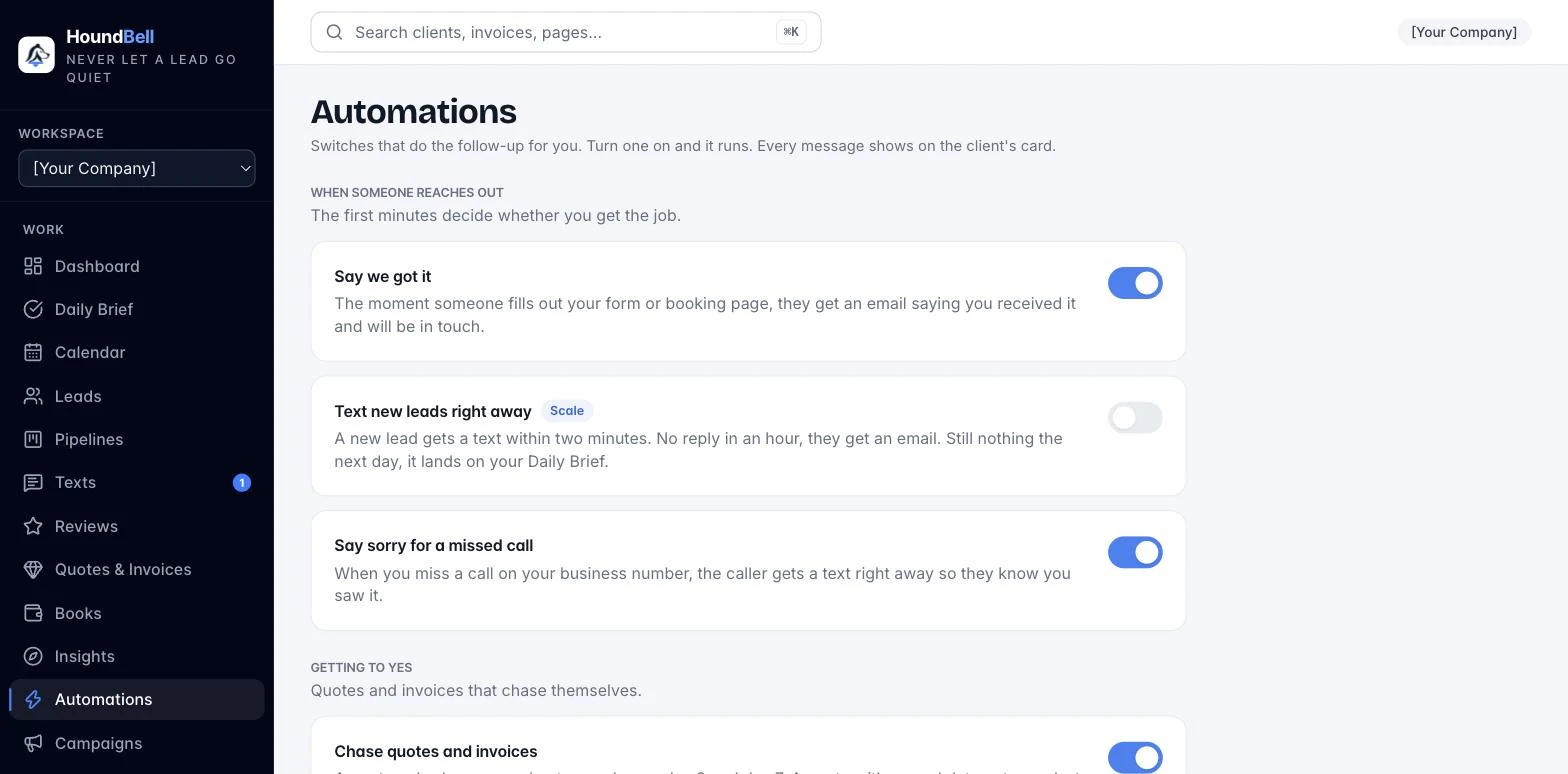
Task: Click the [Your Company] pill at top right
Action: (x=1464, y=32)
